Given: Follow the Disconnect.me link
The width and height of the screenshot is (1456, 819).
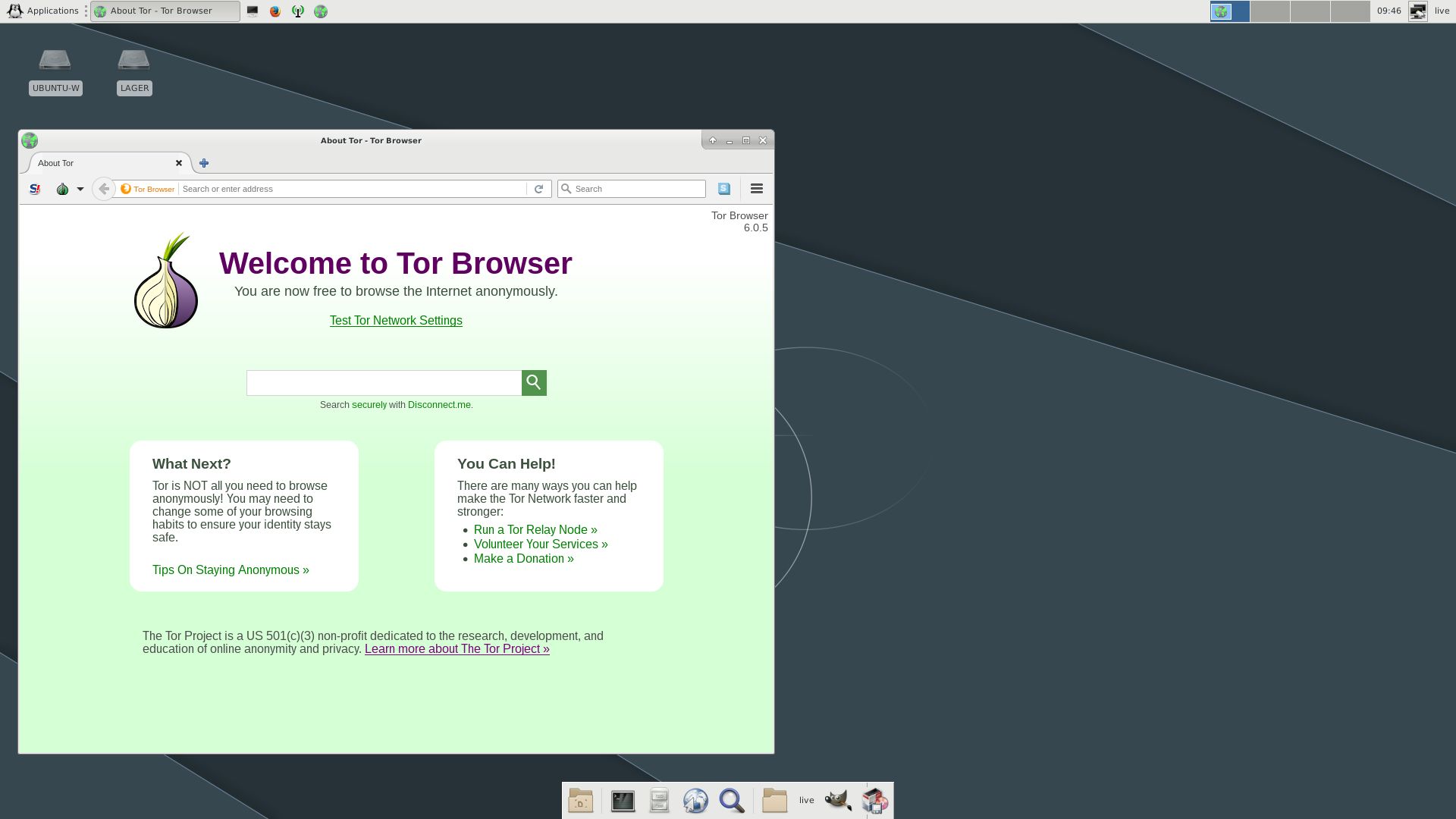Looking at the screenshot, I should pos(439,405).
